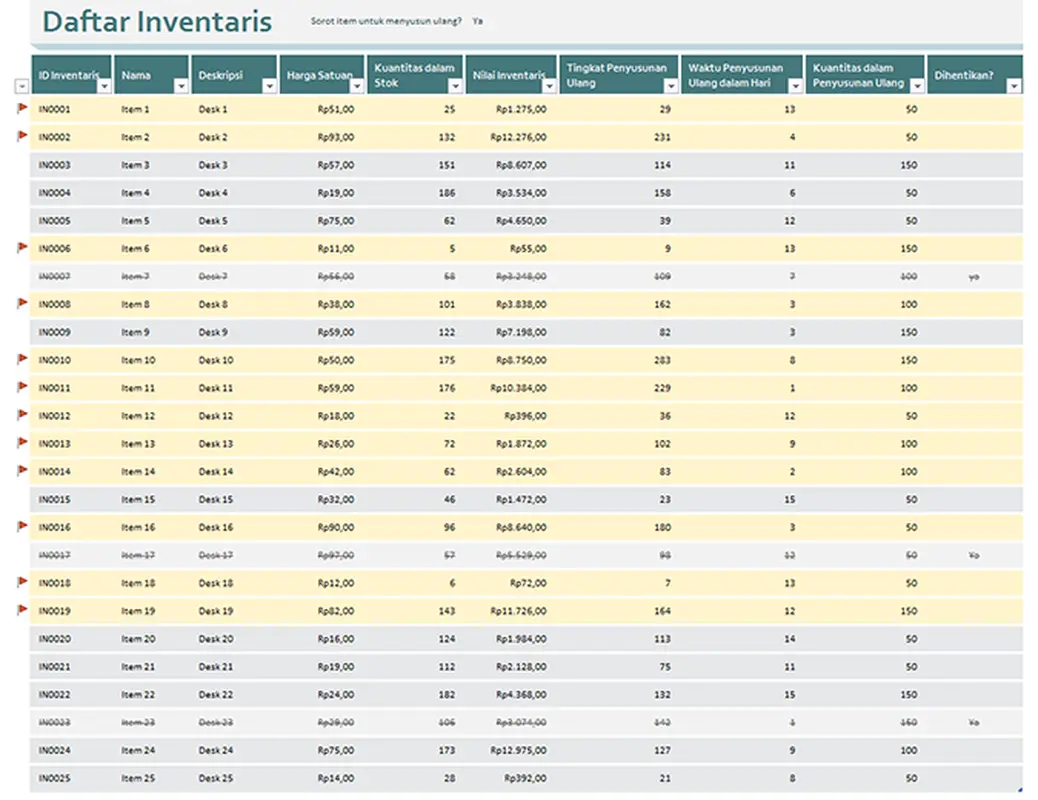Click 'ya' discontinued cell in IN0007 row
The height and width of the screenshot is (800, 1038).
point(973,277)
